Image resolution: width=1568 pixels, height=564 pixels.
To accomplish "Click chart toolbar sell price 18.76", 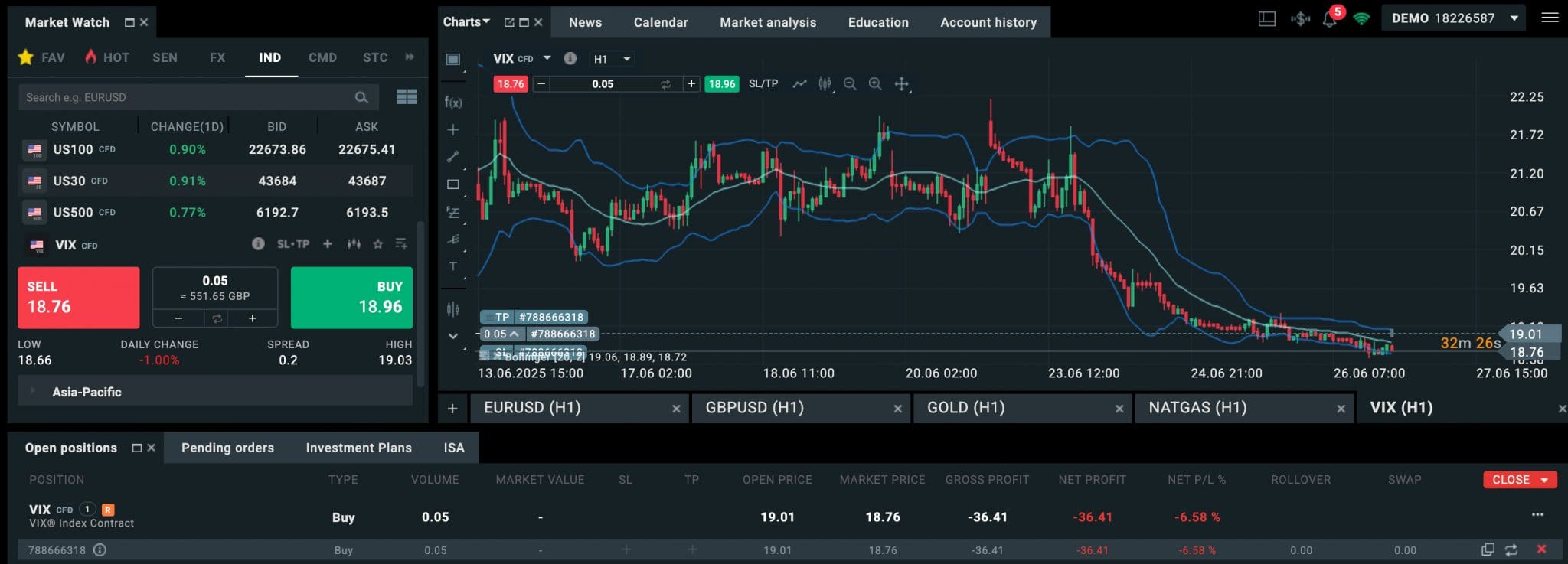I will tap(511, 84).
